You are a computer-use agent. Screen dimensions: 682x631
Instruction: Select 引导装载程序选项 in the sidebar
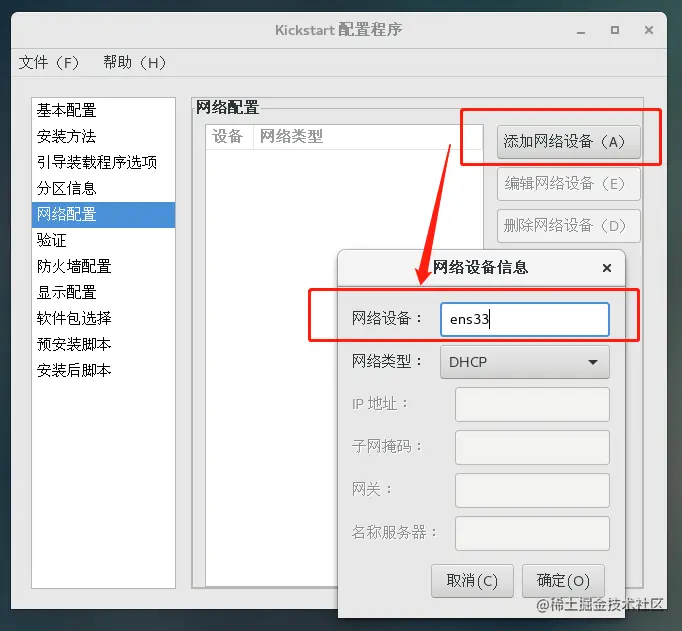(104, 163)
